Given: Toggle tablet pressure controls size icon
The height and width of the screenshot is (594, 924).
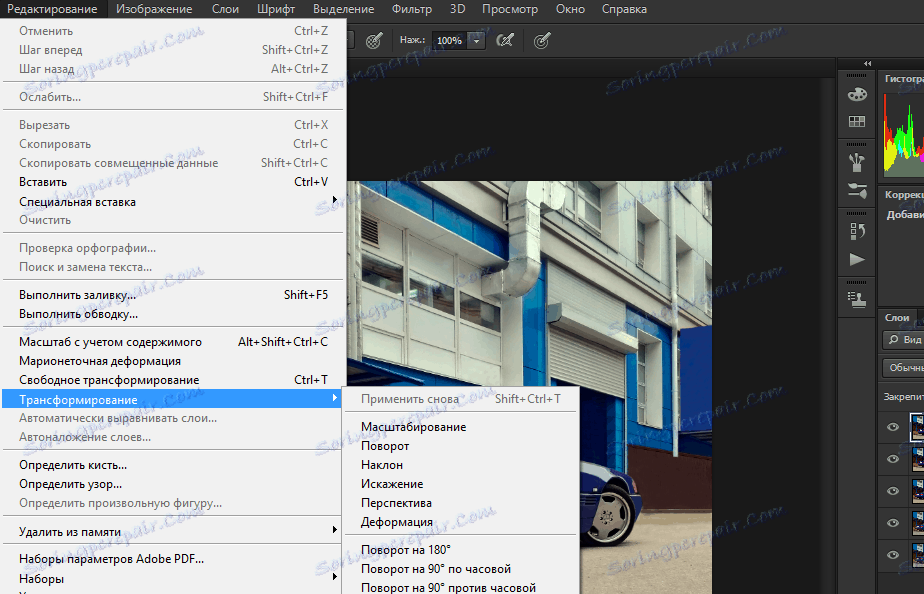Looking at the screenshot, I should (542, 40).
